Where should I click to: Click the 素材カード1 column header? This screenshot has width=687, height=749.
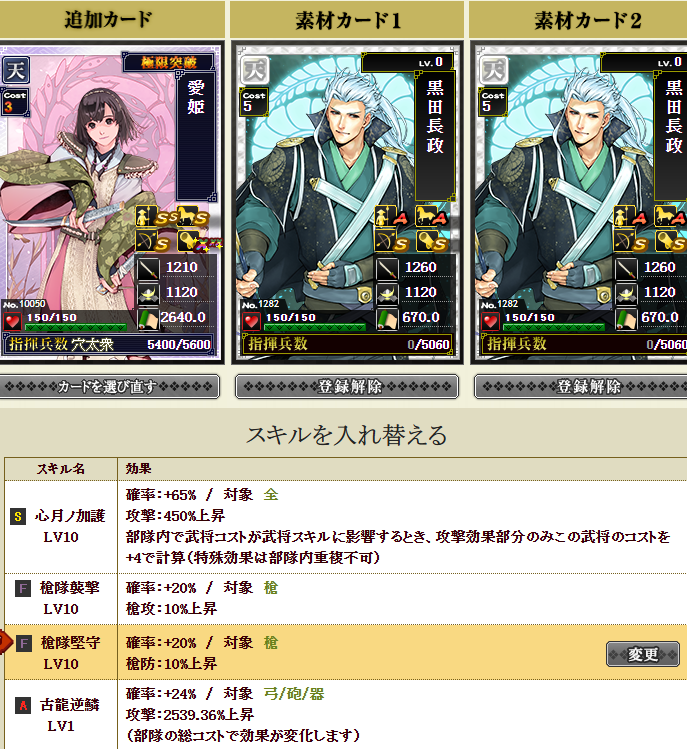point(347,20)
